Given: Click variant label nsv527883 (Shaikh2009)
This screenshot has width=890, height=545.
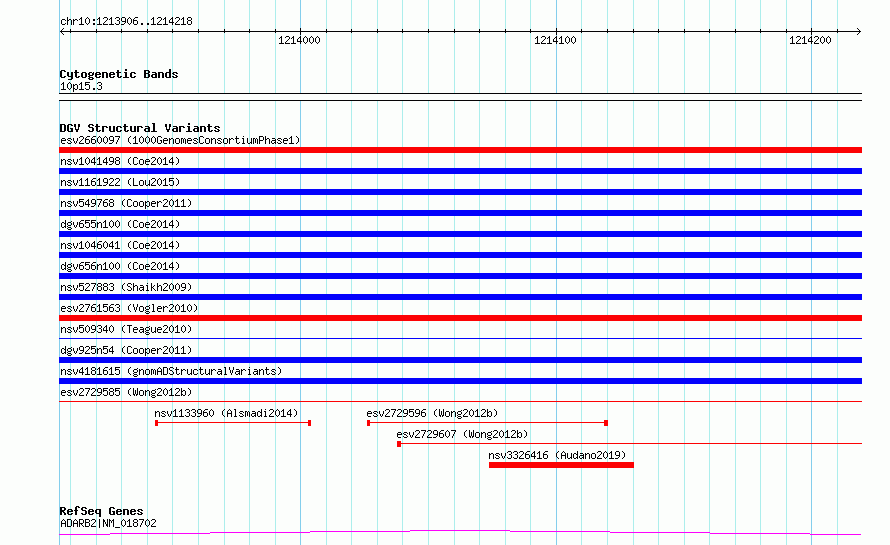Looking at the screenshot, I should [x=126, y=287].
